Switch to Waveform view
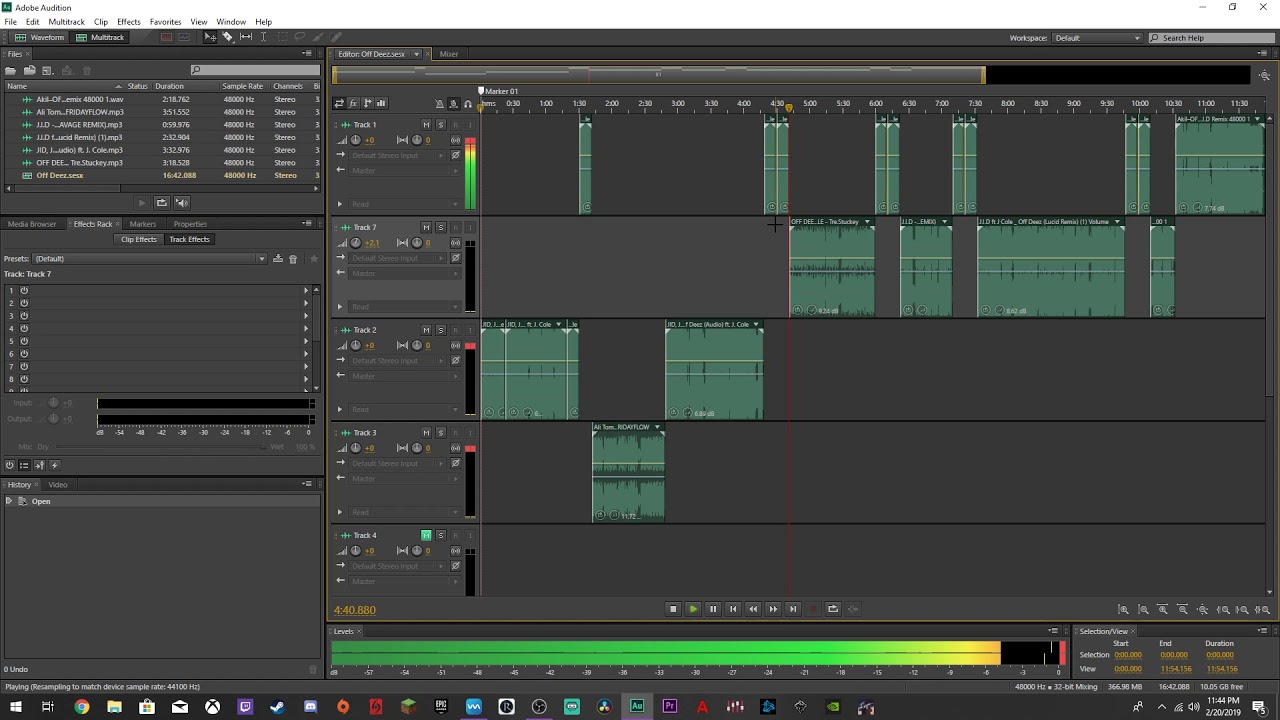Screen dimensions: 1280x720 pos(40,38)
